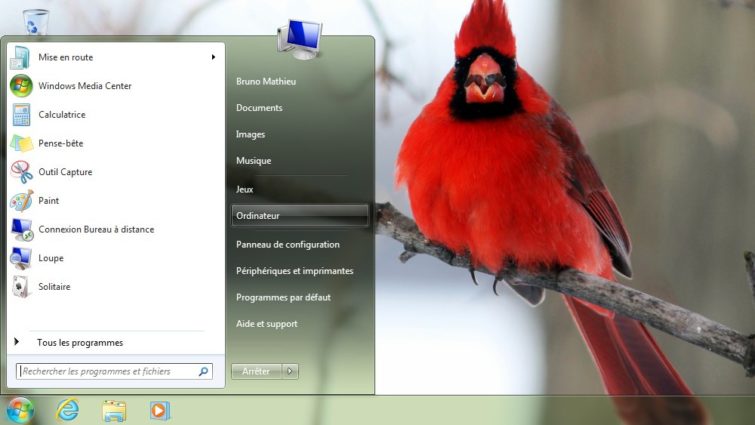
Task: Open Bruno Mathieu user folder
Action: (x=266, y=81)
